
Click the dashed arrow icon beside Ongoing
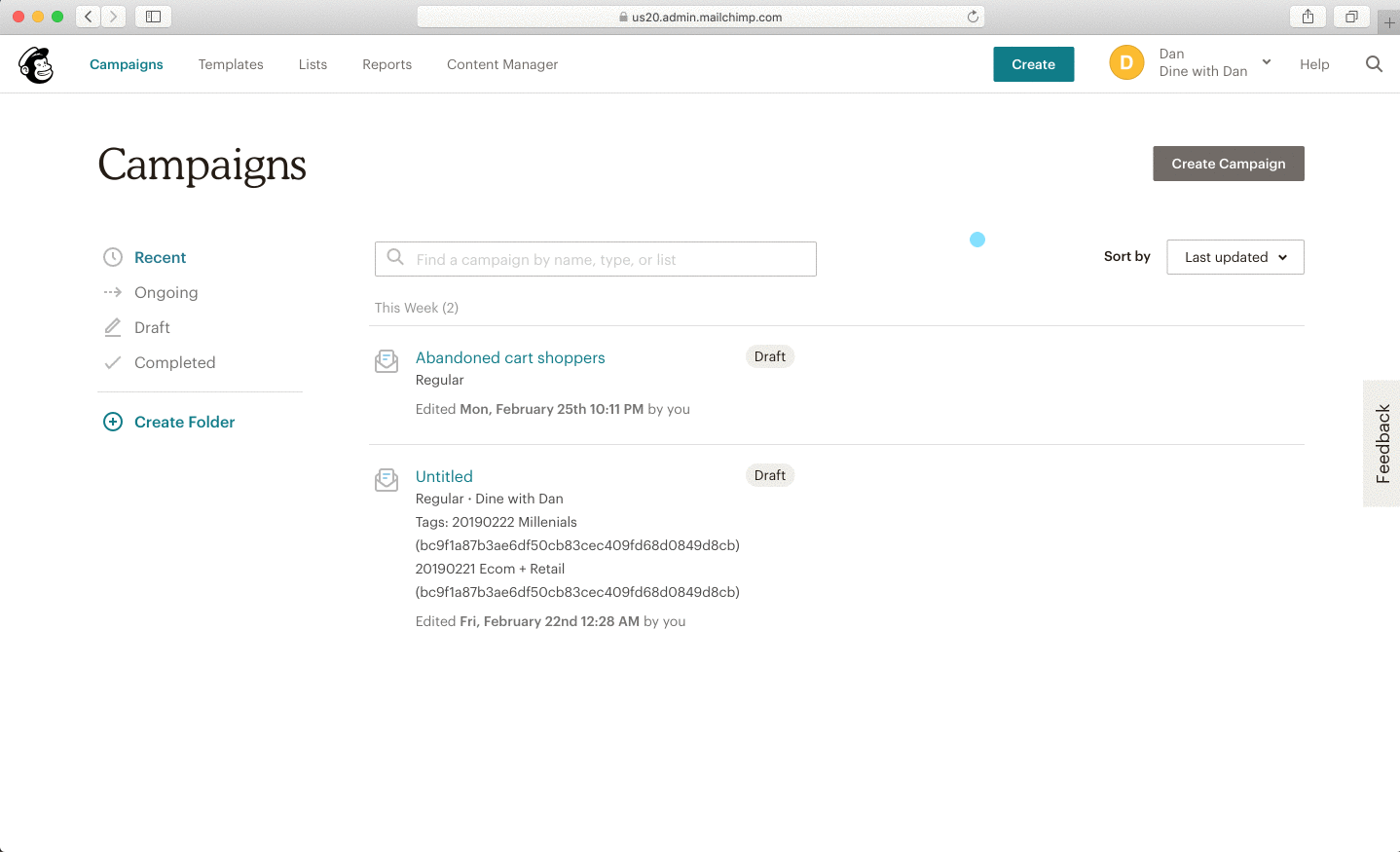pyautogui.click(x=113, y=292)
